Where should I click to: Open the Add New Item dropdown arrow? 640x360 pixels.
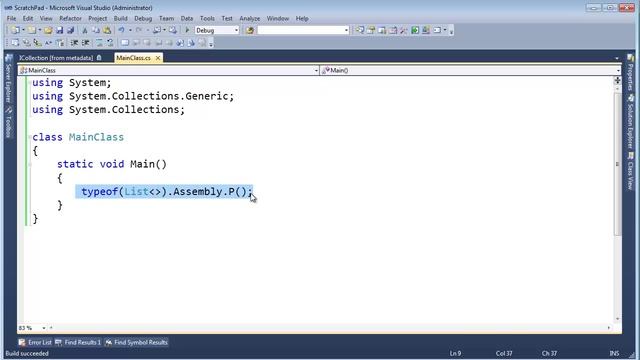pyautogui.click(x=40, y=30)
